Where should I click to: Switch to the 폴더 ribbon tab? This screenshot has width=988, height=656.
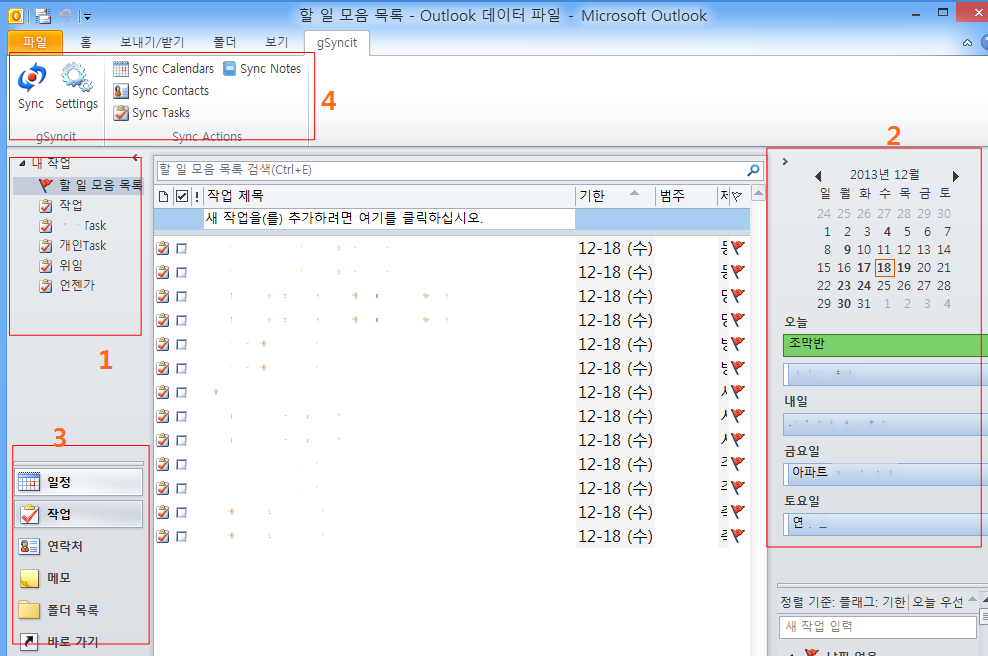(x=224, y=42)
